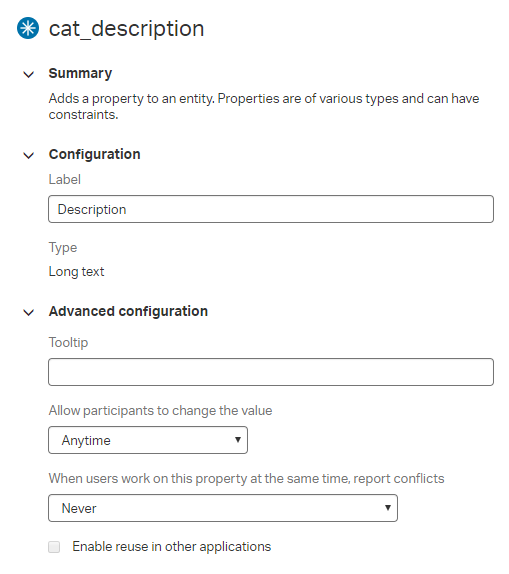The width and height of the screenshot is (509, 574).
Task: Click the empty Tooltip text field
Action: click(x=271, y=372)
